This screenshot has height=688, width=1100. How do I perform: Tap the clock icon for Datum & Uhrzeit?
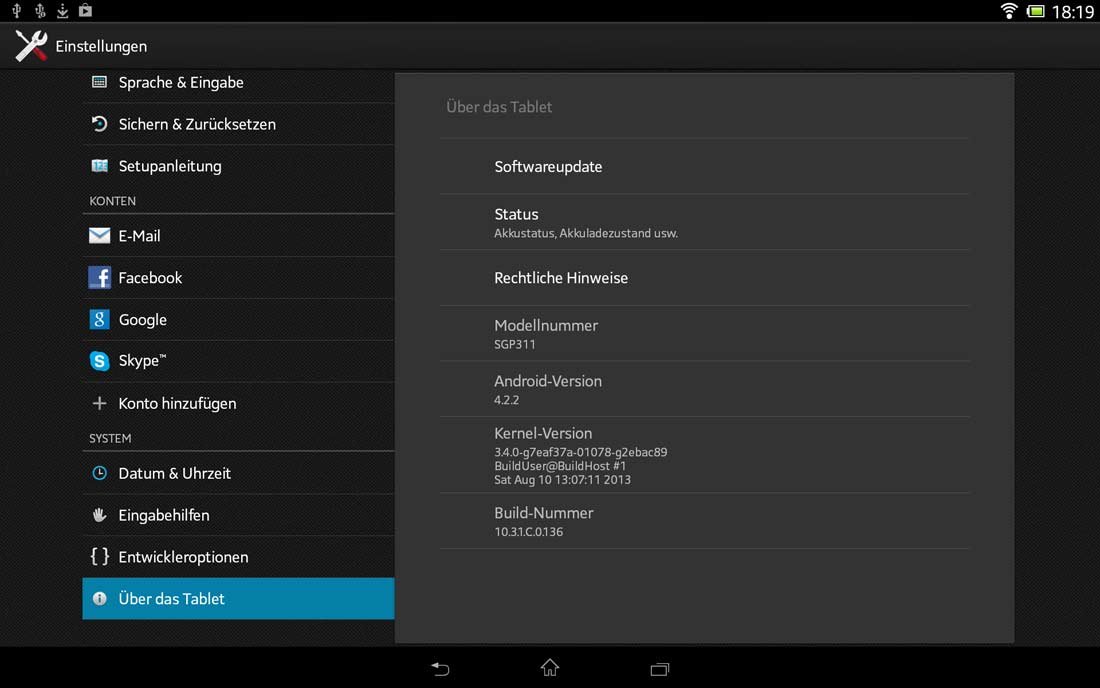pos(100,473)
